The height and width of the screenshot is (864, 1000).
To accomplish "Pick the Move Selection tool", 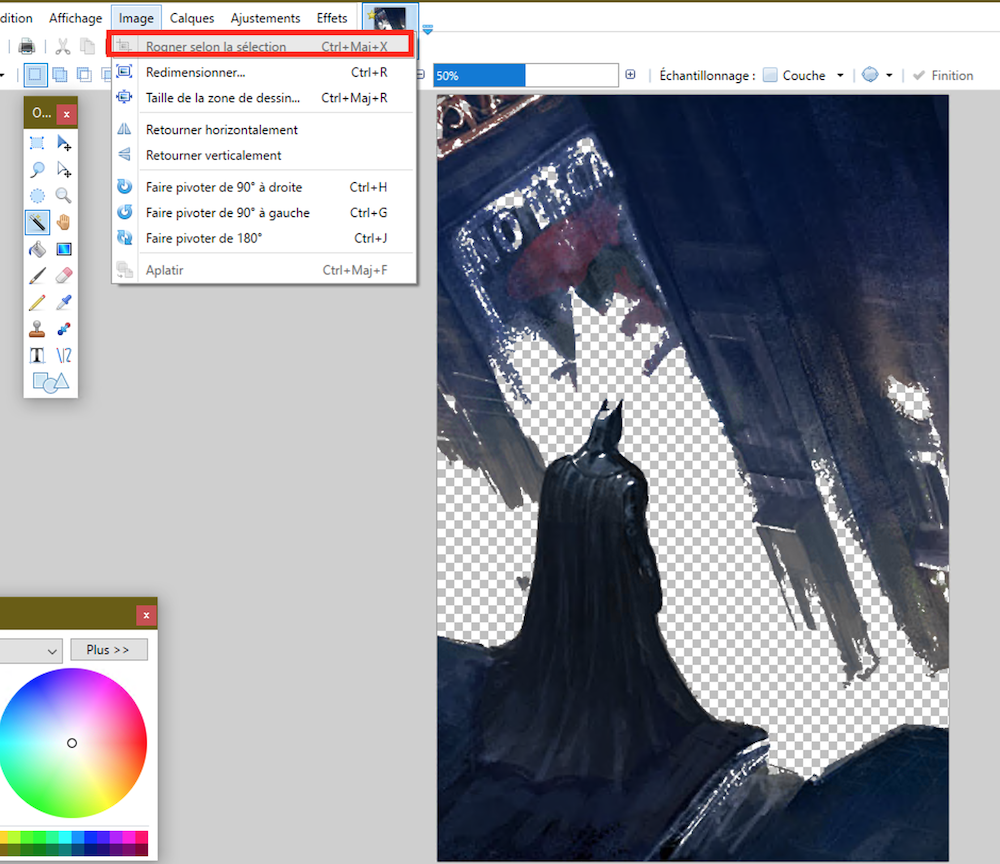I will tap(64, 170).
